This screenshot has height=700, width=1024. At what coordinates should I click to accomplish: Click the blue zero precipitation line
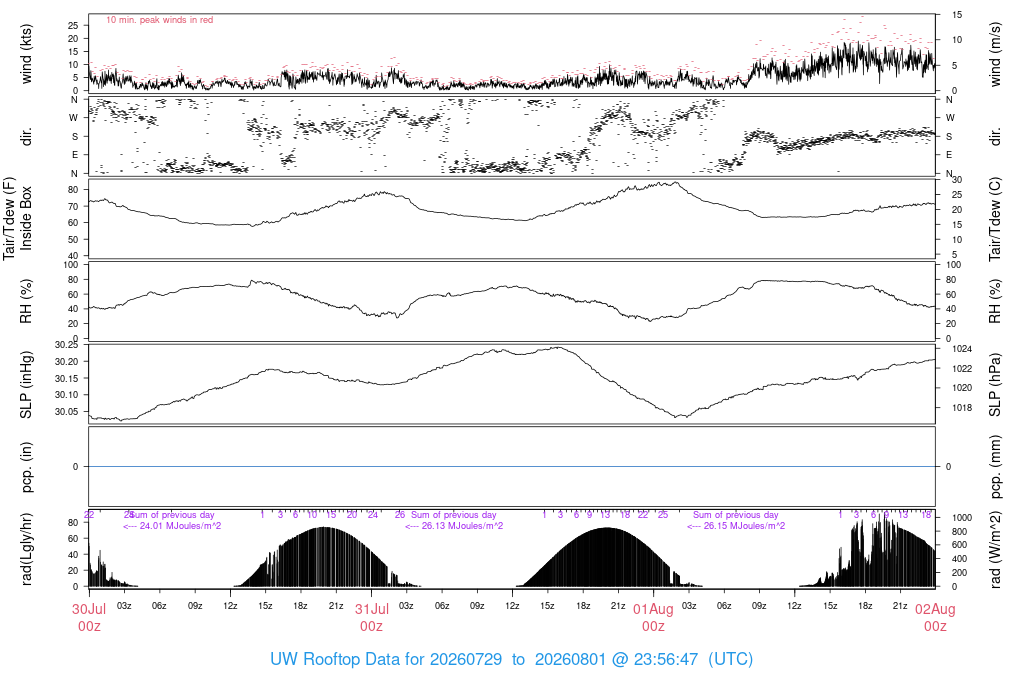pos(512,466)
